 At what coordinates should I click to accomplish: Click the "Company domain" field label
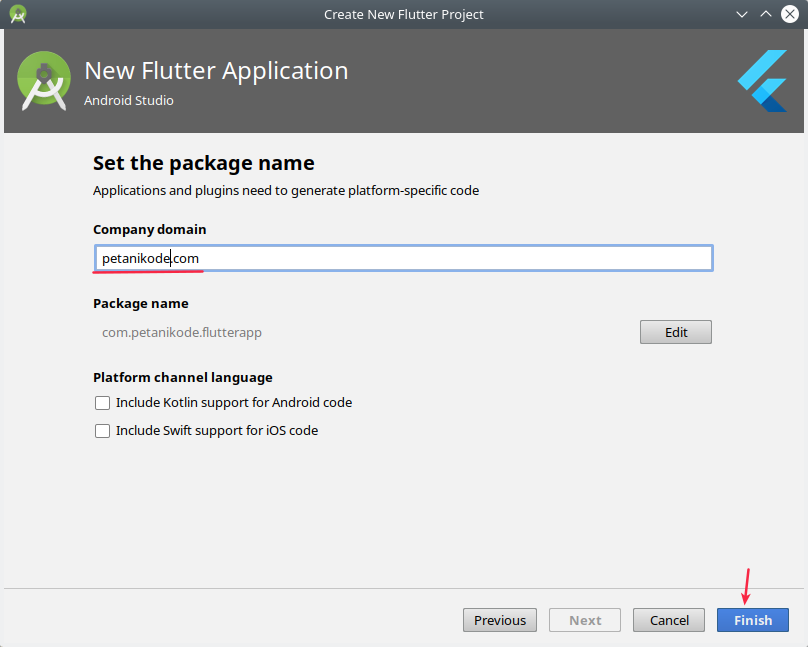point(149,229)
